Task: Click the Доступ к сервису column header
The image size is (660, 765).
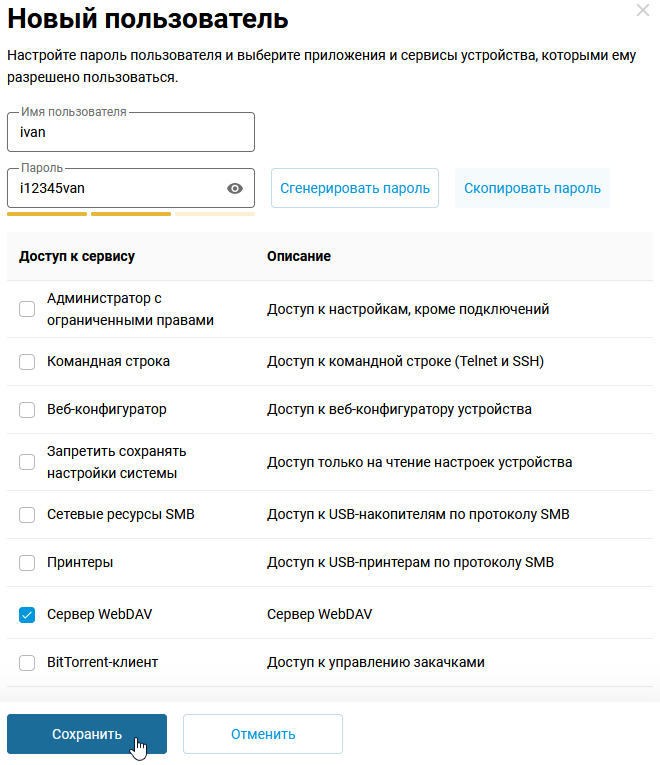Action: coord(77,256)
